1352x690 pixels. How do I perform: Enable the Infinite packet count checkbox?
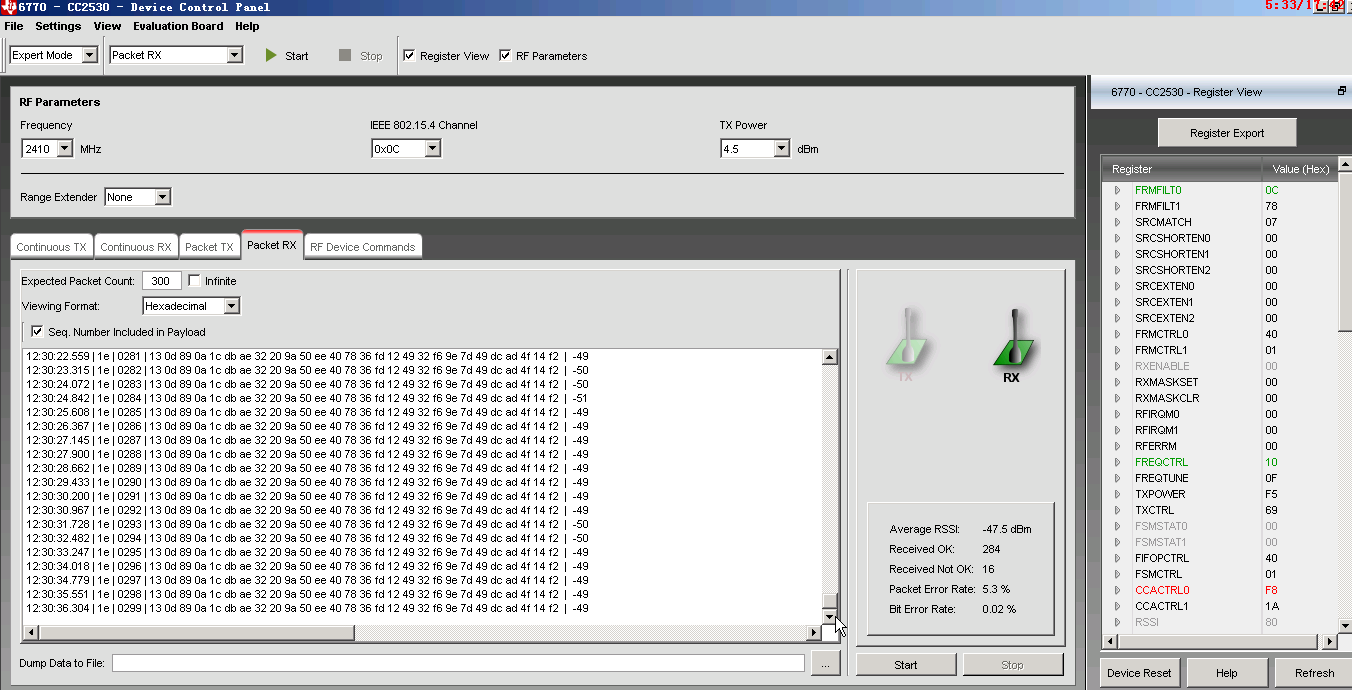194,281
